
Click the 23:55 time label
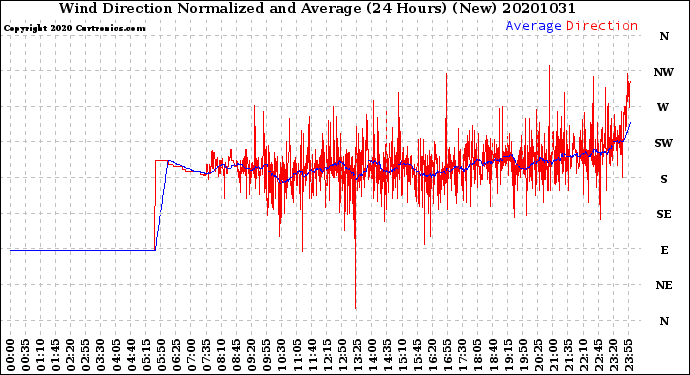click(x=628, y=355)
